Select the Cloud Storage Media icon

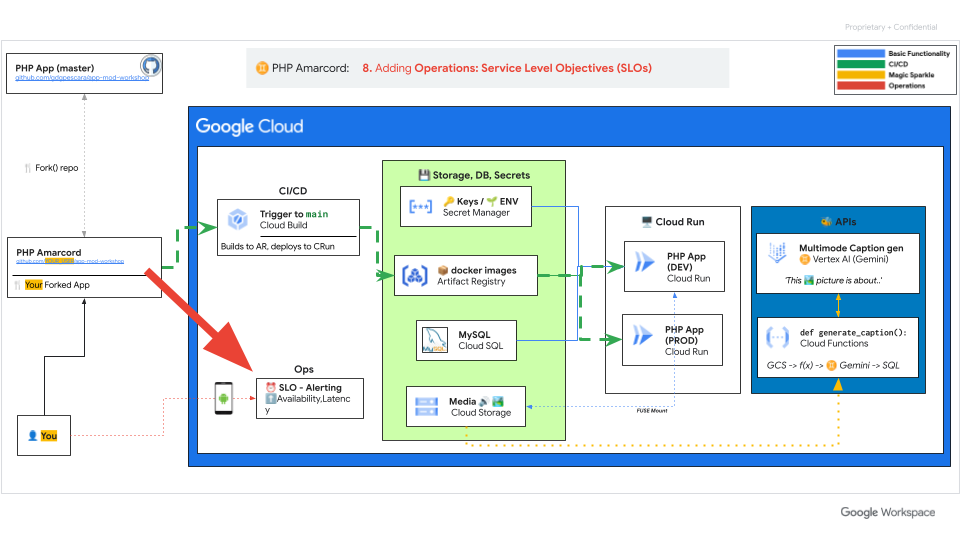[x=427, y=407]
